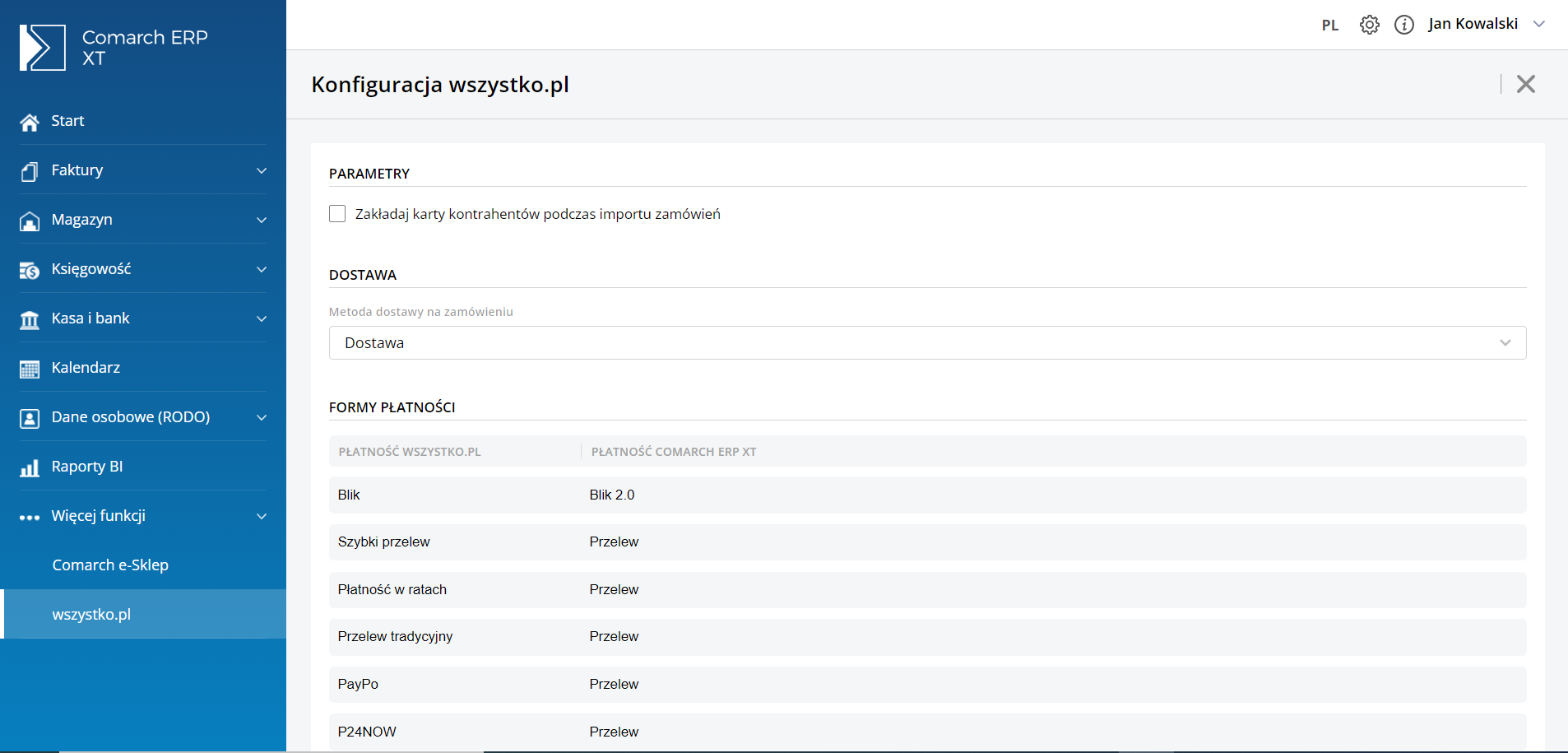Click the Dane osobowe (RODO) person icon
Screen dimensions: 1568x753
30,418
